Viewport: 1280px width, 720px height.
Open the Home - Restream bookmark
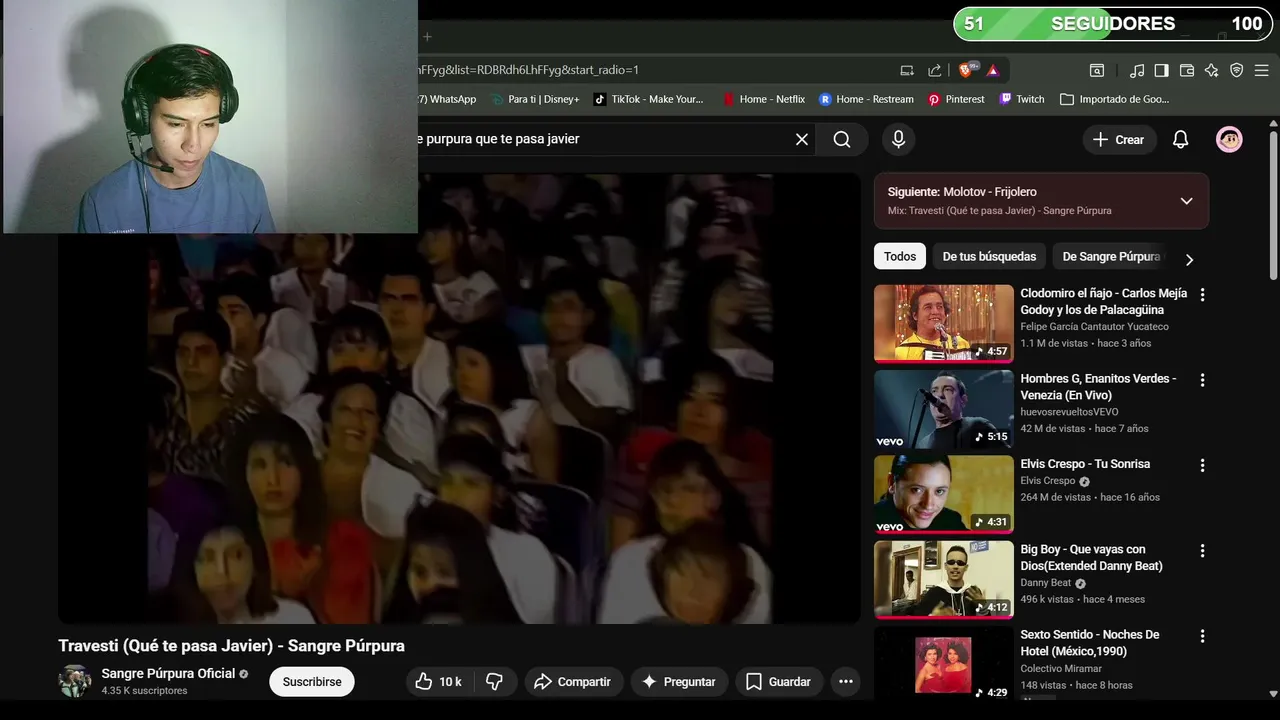866,99
